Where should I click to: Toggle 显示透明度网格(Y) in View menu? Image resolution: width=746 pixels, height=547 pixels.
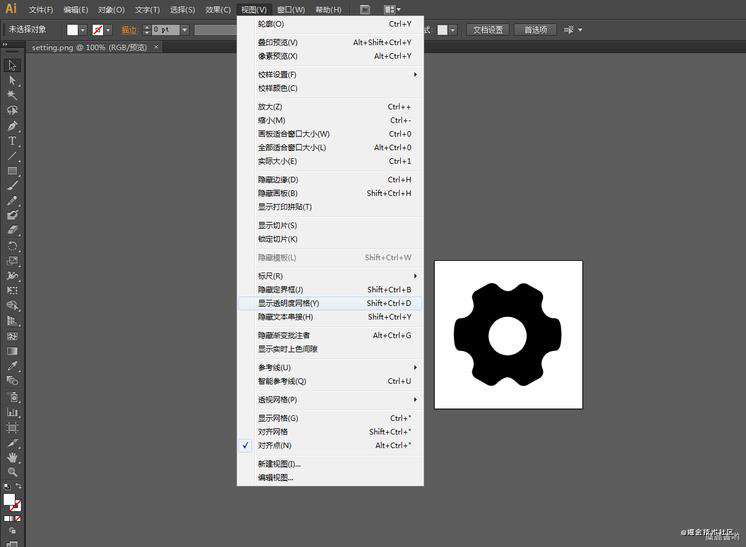coord(330,303)
